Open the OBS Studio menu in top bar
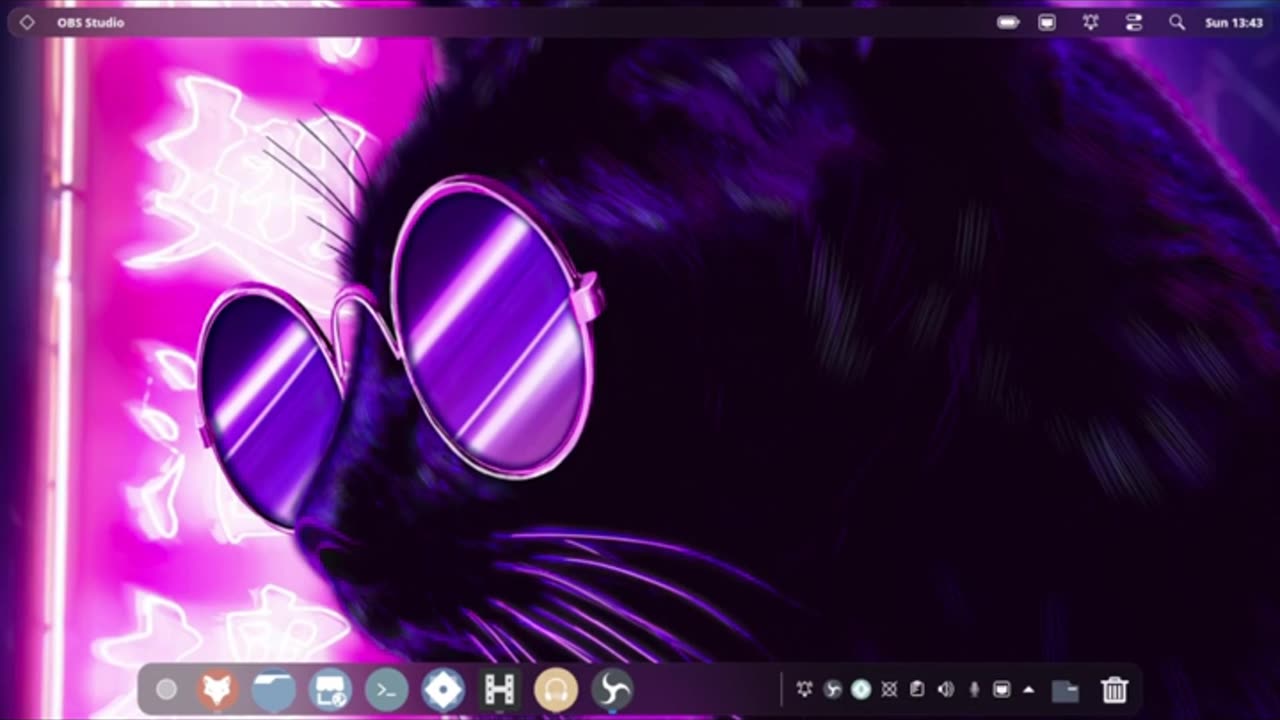Viewport: 1280px width, 720px height. click(90, 22)
